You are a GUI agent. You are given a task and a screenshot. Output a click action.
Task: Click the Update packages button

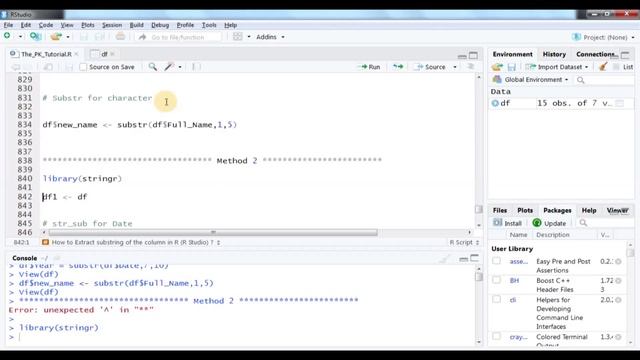(549, 223)
